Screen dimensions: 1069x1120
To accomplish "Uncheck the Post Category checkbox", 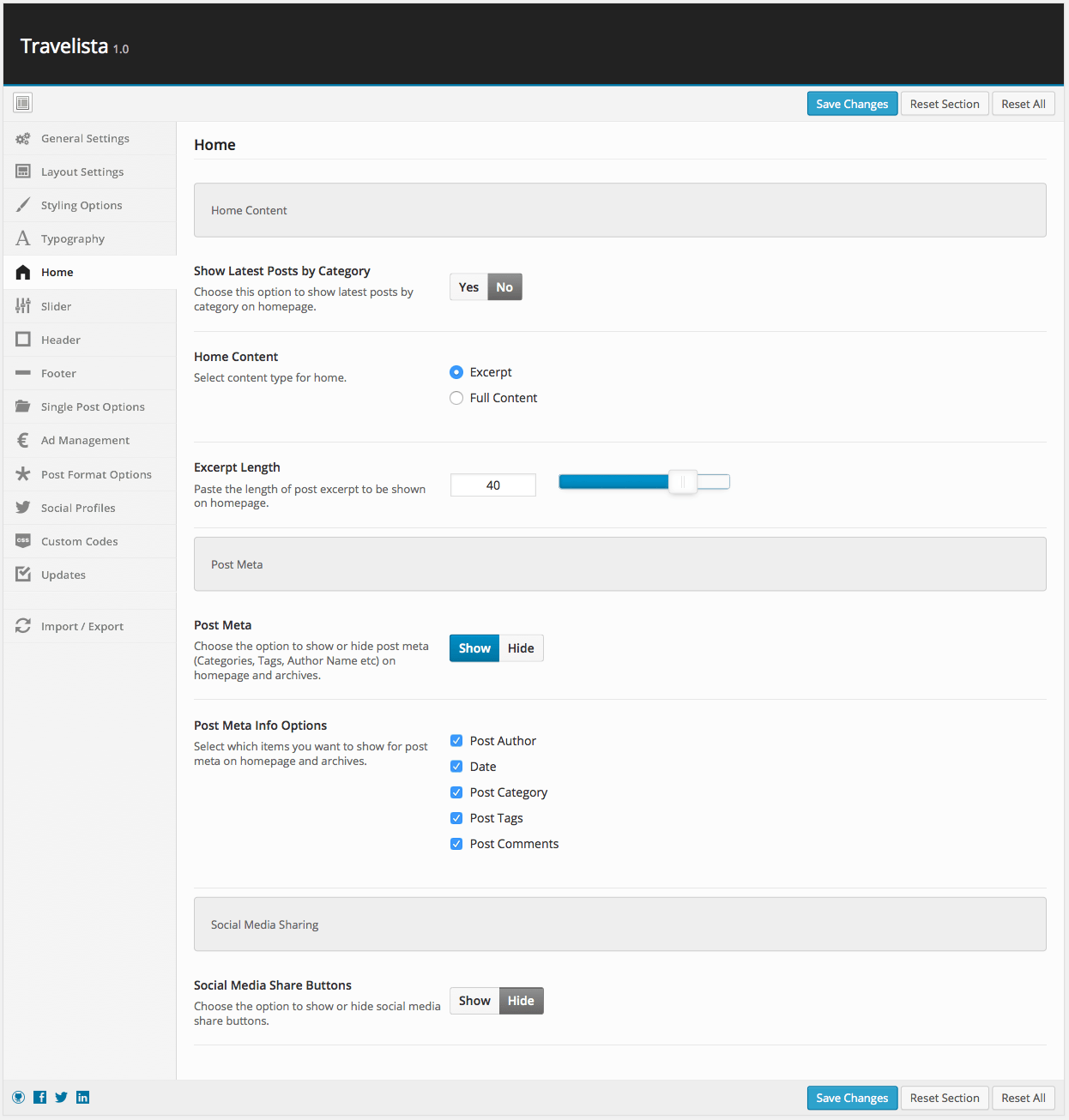I will [x=456, y=792].
